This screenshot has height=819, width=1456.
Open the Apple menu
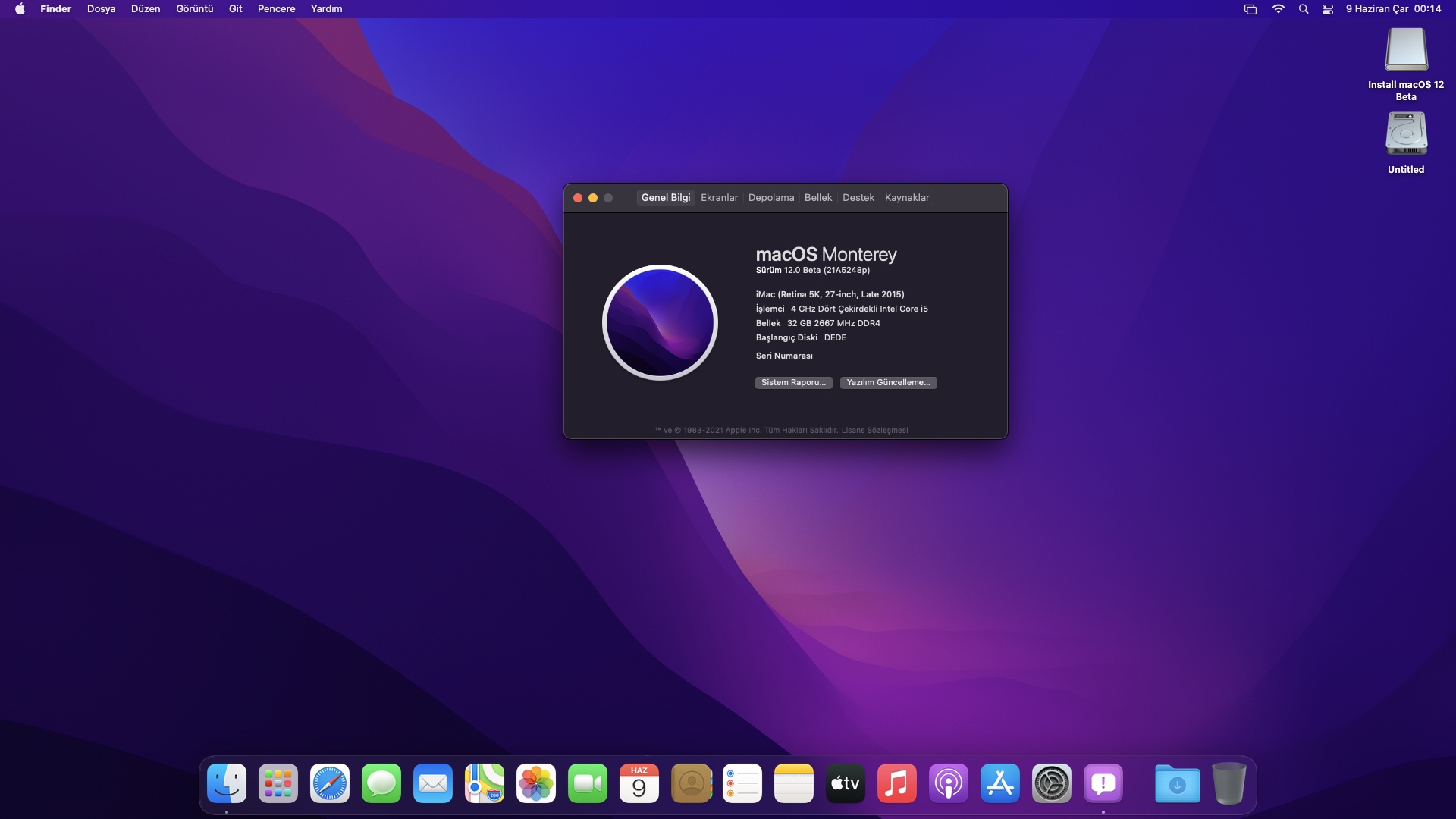[x=20, y=9]
